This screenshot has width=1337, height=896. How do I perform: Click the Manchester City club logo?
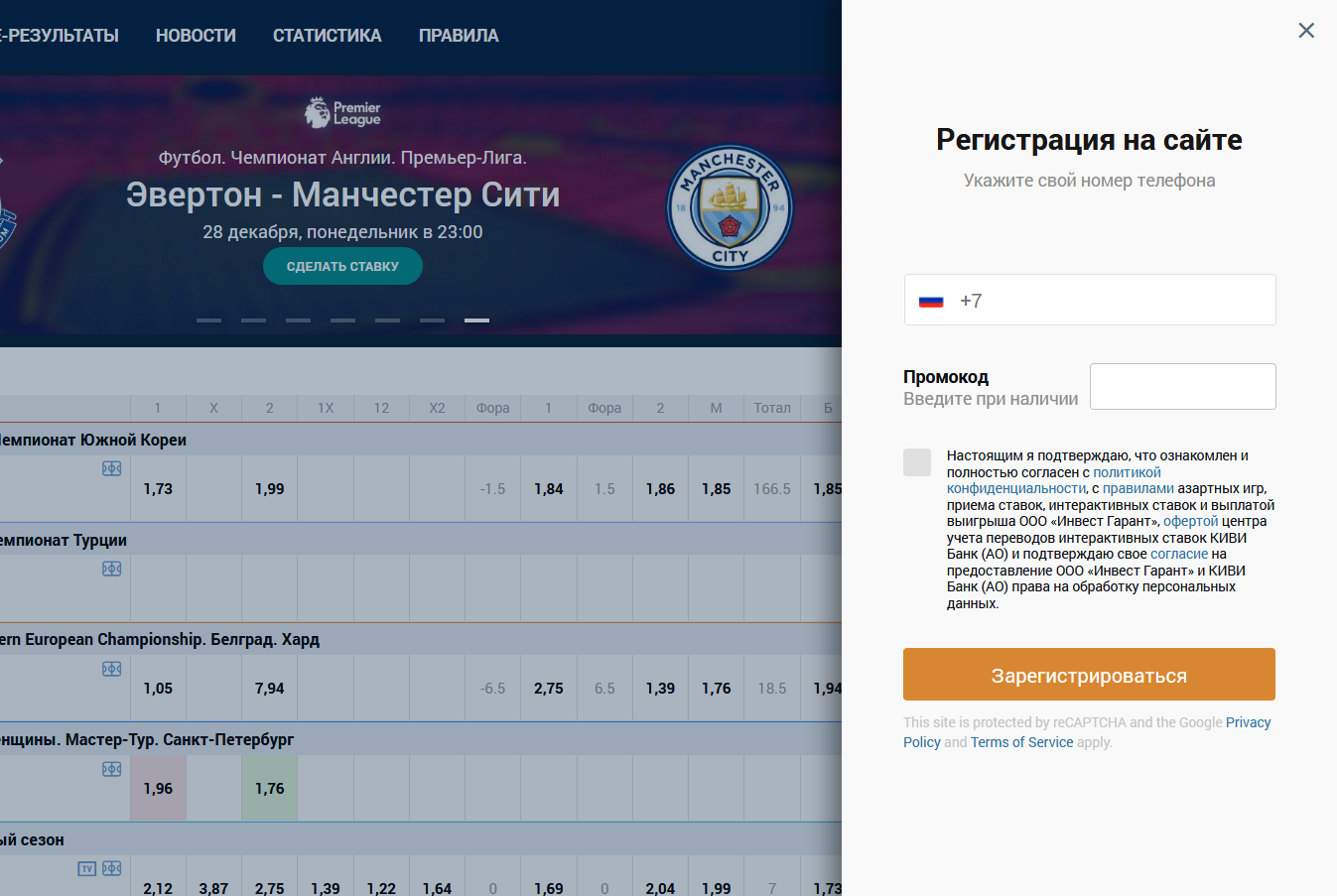click(x=730, y=208)
